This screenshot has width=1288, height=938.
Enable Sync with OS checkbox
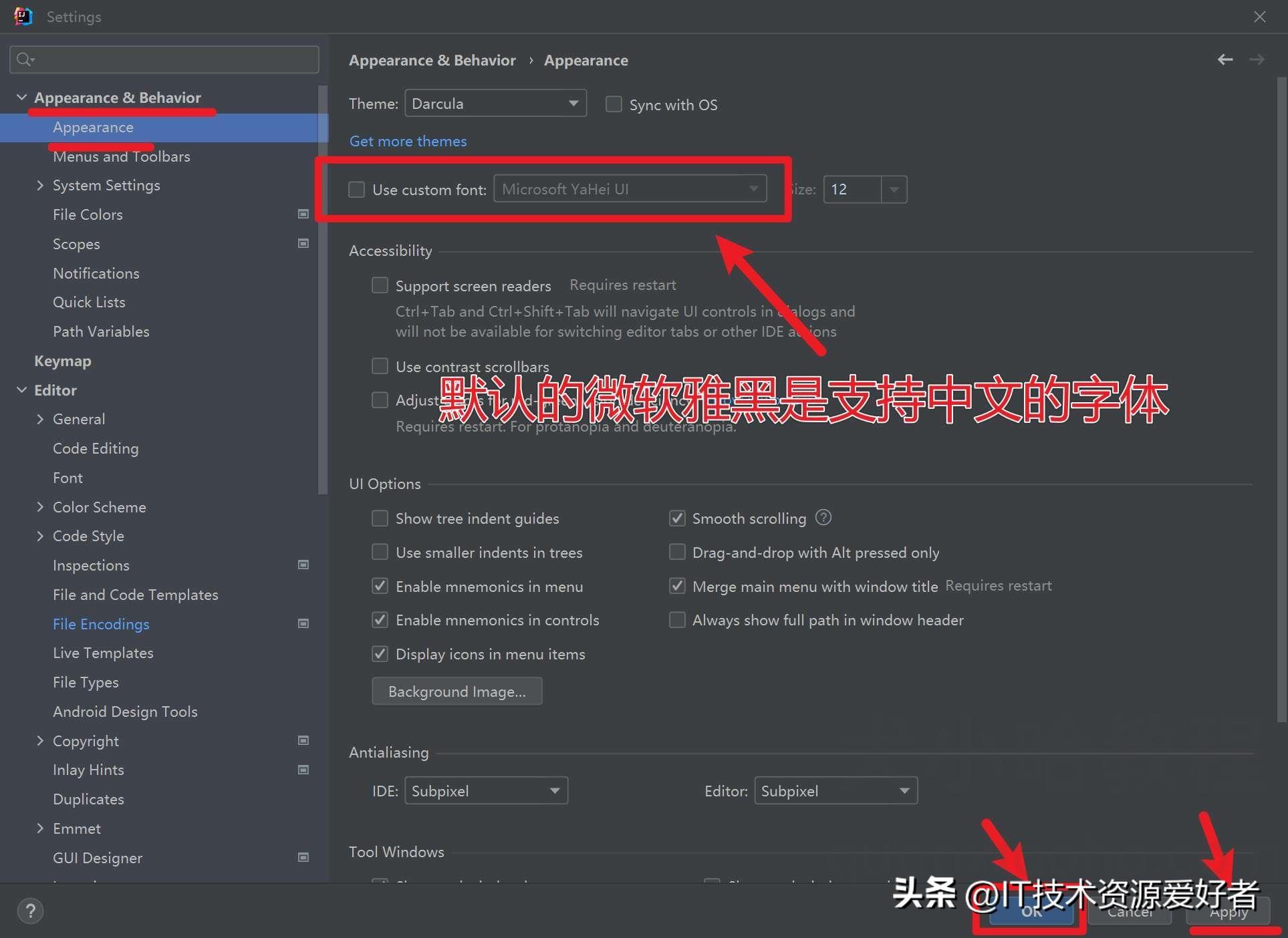point(613,104)
